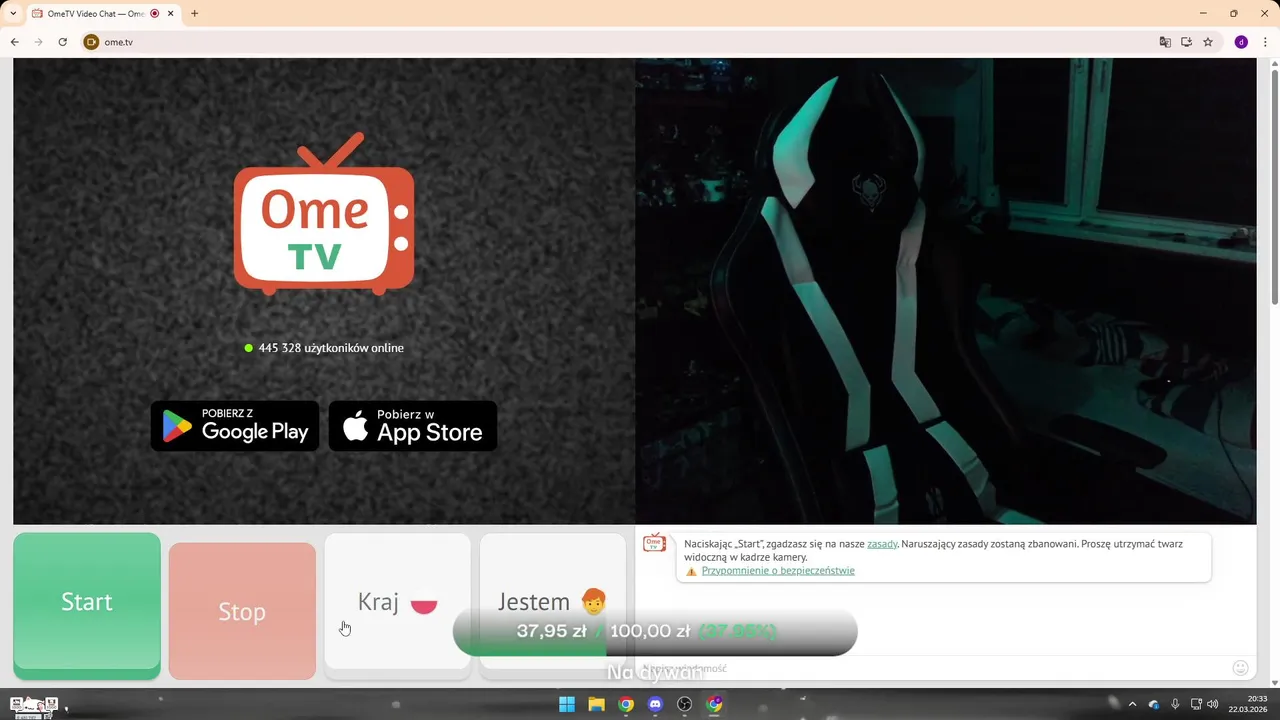
Task: Open the Chrome profile avatar
Action: [x=1241, y=42]
